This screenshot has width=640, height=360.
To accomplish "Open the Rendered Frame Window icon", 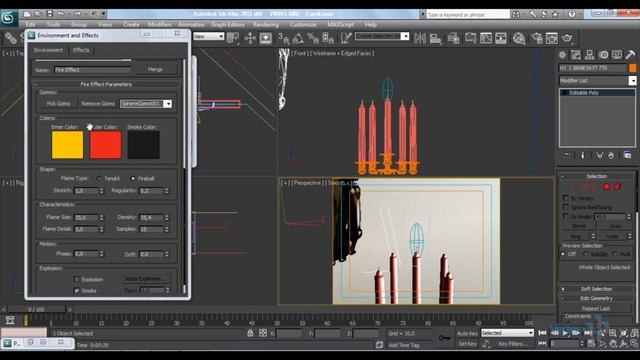I will coord(551,38).
